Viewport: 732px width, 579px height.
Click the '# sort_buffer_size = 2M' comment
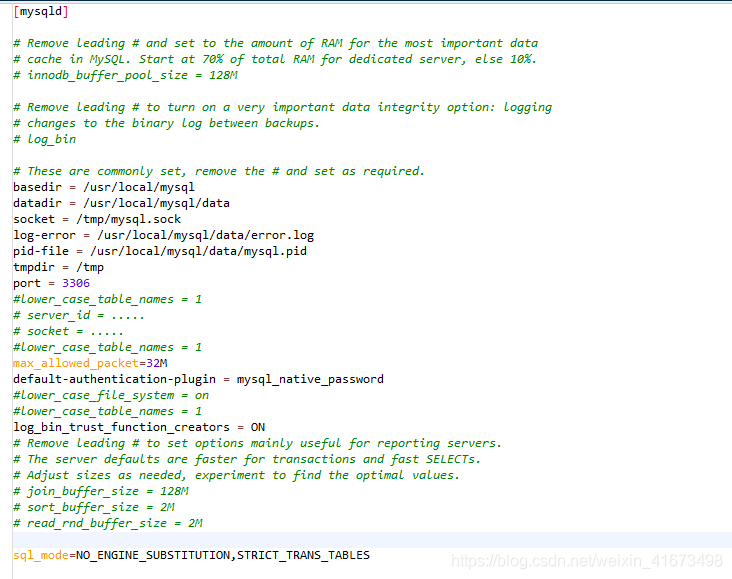coord(94,507)
